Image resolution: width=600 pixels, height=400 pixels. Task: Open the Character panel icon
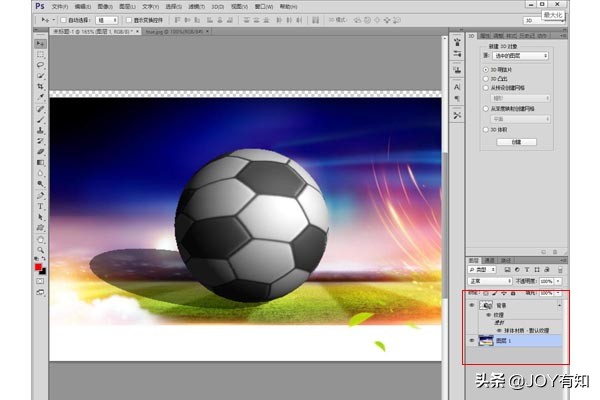(457, 87)
